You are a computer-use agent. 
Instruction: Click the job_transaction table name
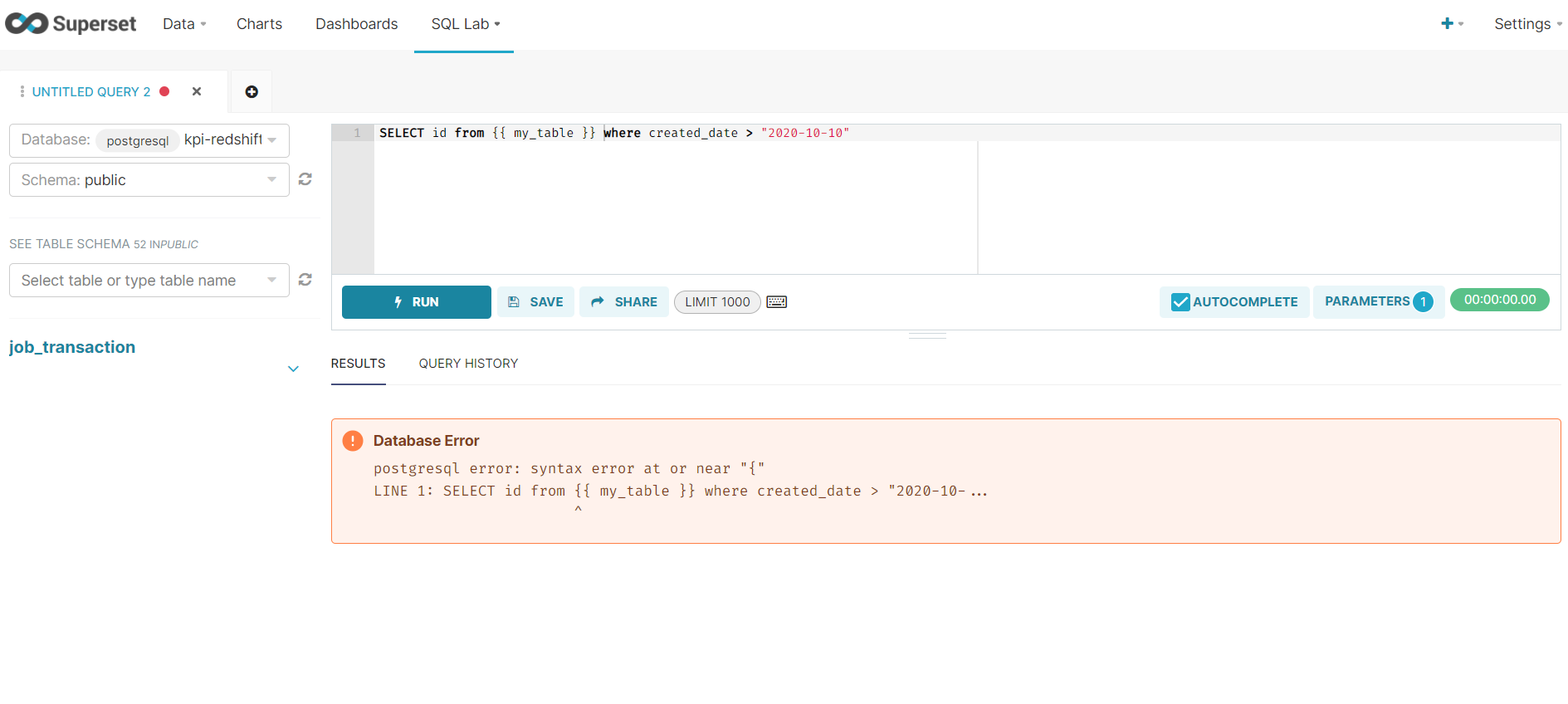pos(72,347)
